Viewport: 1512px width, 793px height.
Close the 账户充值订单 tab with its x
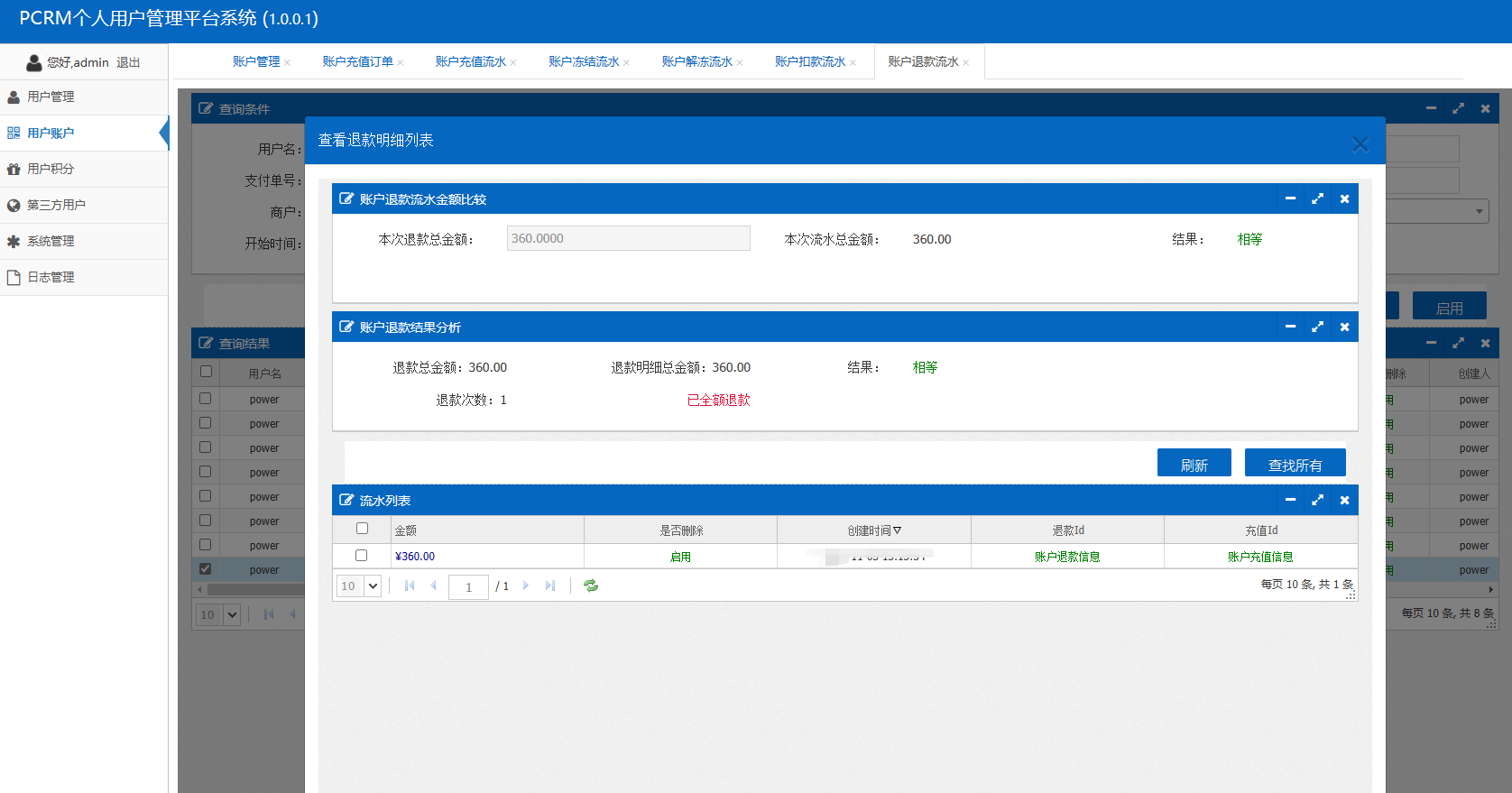[401, 62]
